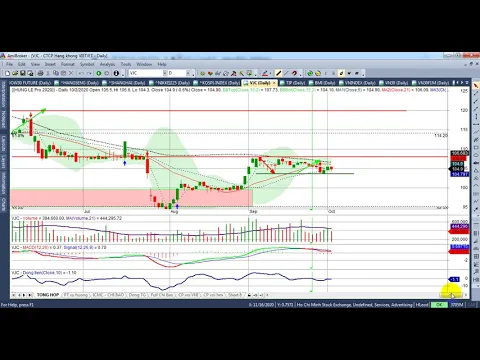Open the Format menu
Image resolution: width=480 pixels, height=360 pixels.
click(68, 64)
